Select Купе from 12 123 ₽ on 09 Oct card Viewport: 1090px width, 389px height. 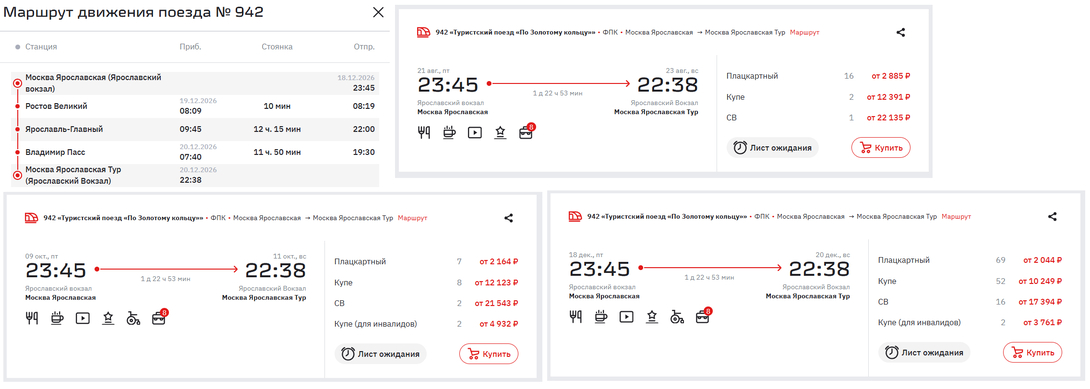point(426,283)
